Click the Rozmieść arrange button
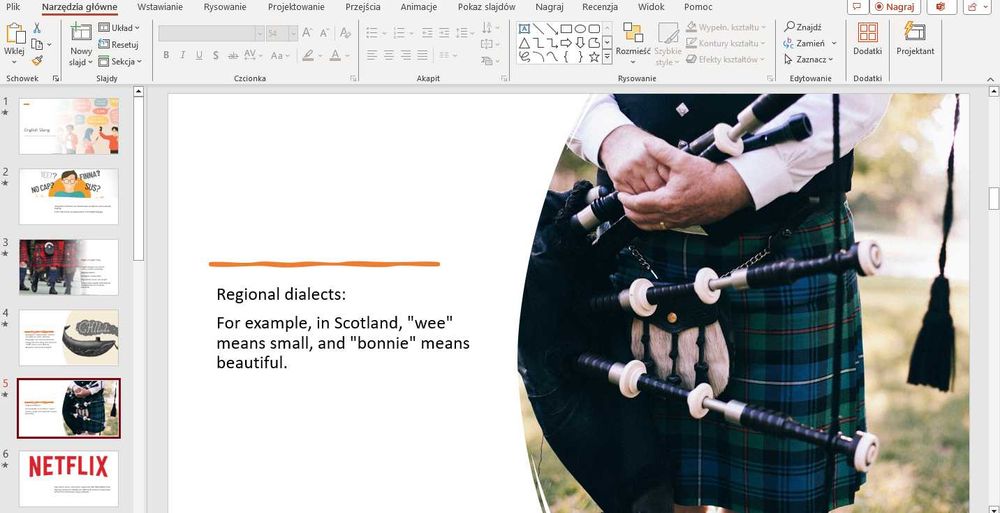Image resolution: width=1000 pixels, height=513 pixels. tap(633, 44)
